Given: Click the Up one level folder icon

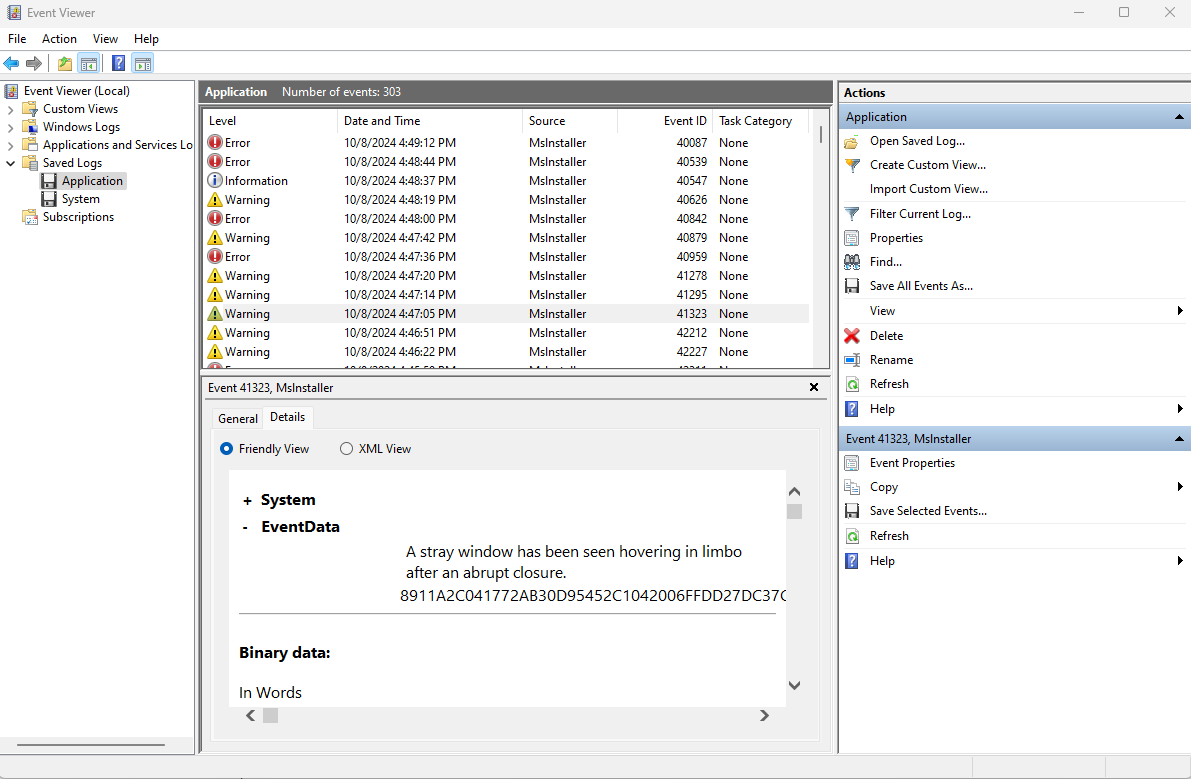Looking at the screenshot, I should click(65, 63).
